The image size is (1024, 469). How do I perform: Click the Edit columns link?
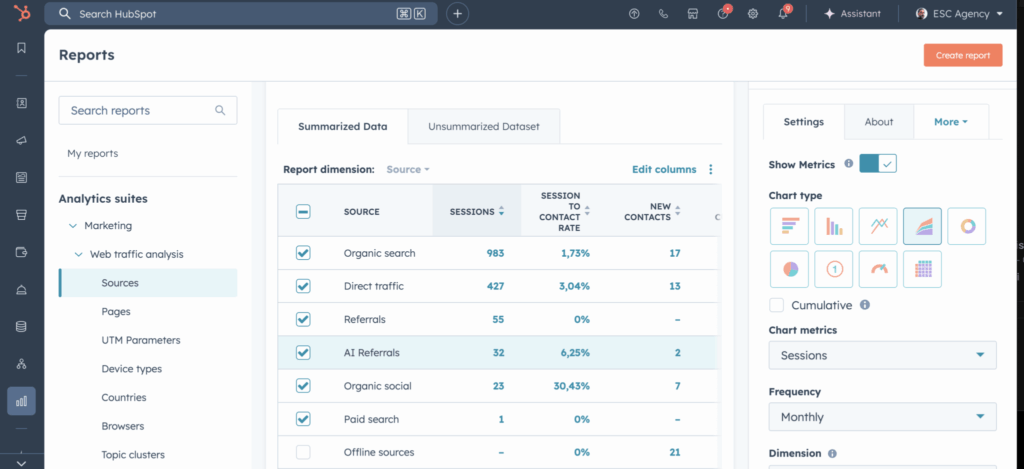click(x=664, y=169)
